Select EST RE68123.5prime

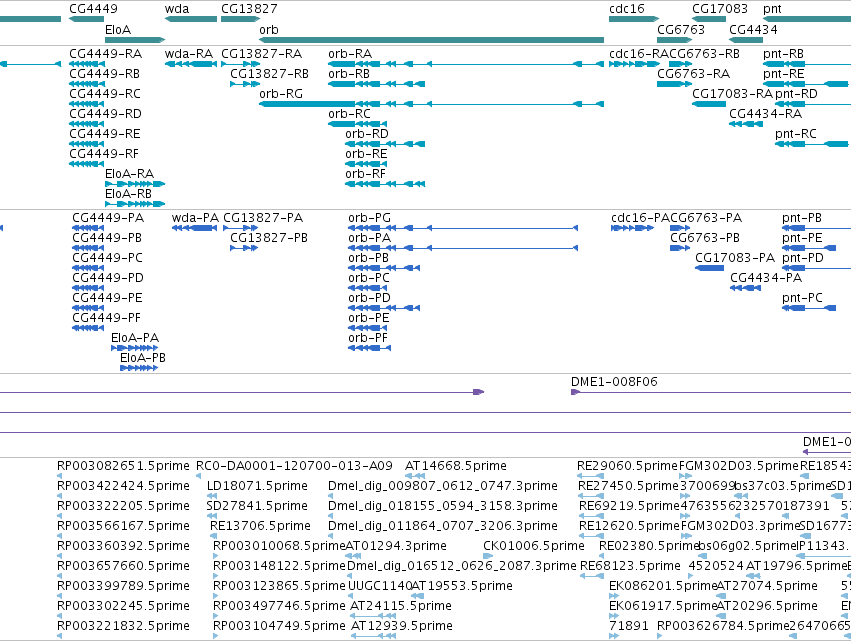tap(630, 566)
